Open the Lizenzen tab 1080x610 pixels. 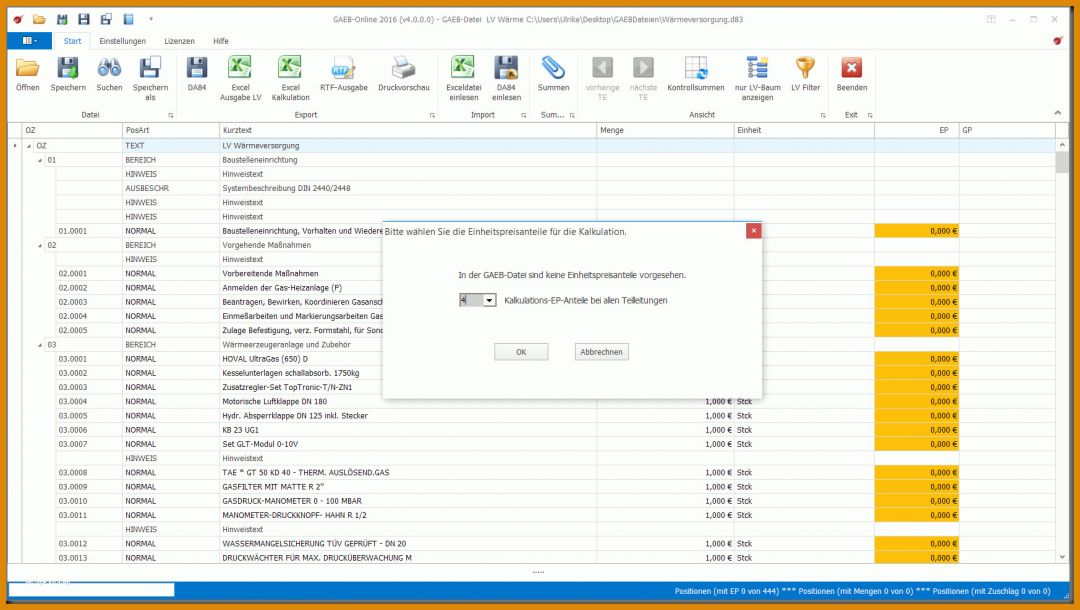[x=179, y=41]
